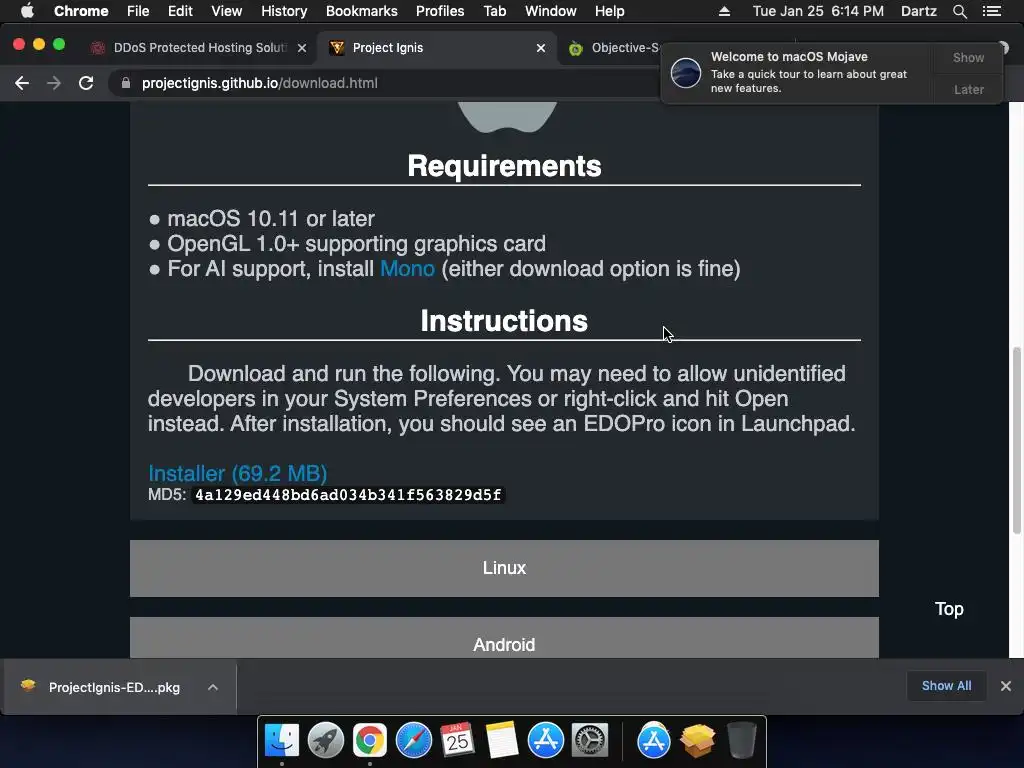Viewport: 1024px width, 768px height.
Task: Open Chrome from the Dock
Action: pyautogui.click(x=370, y=740)
